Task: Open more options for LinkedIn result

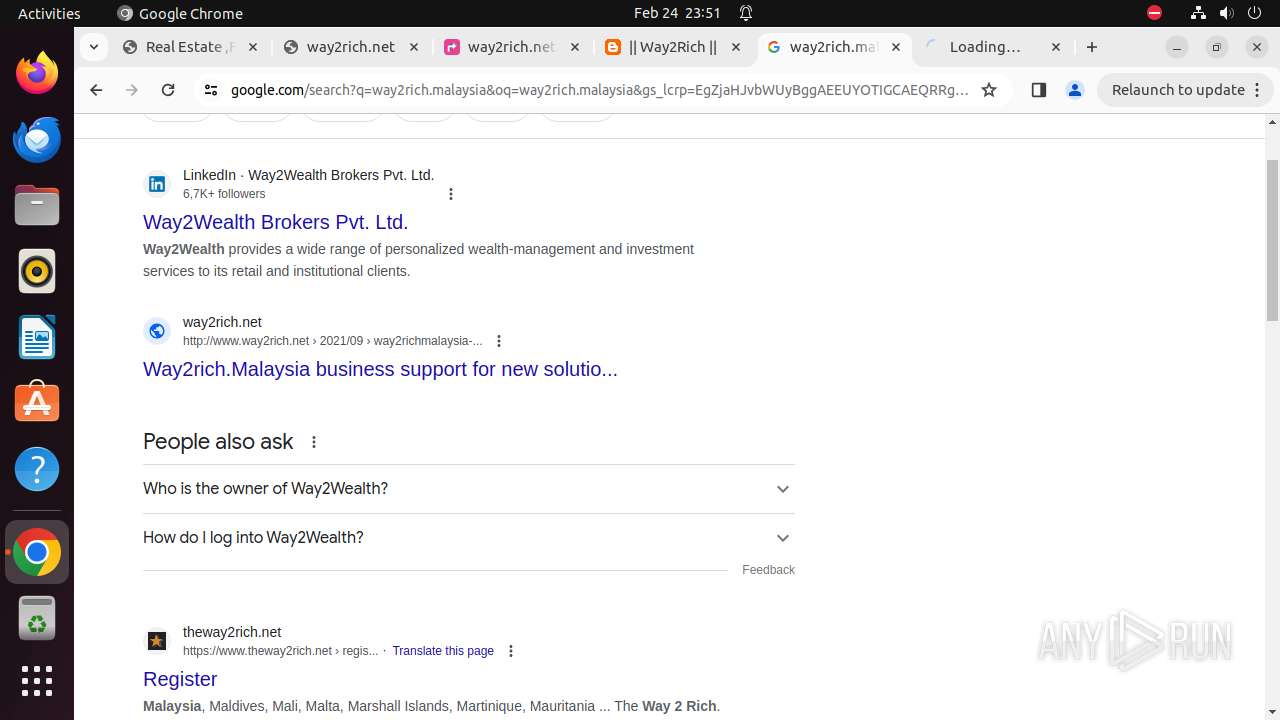Action: click(x=451, y=194)
